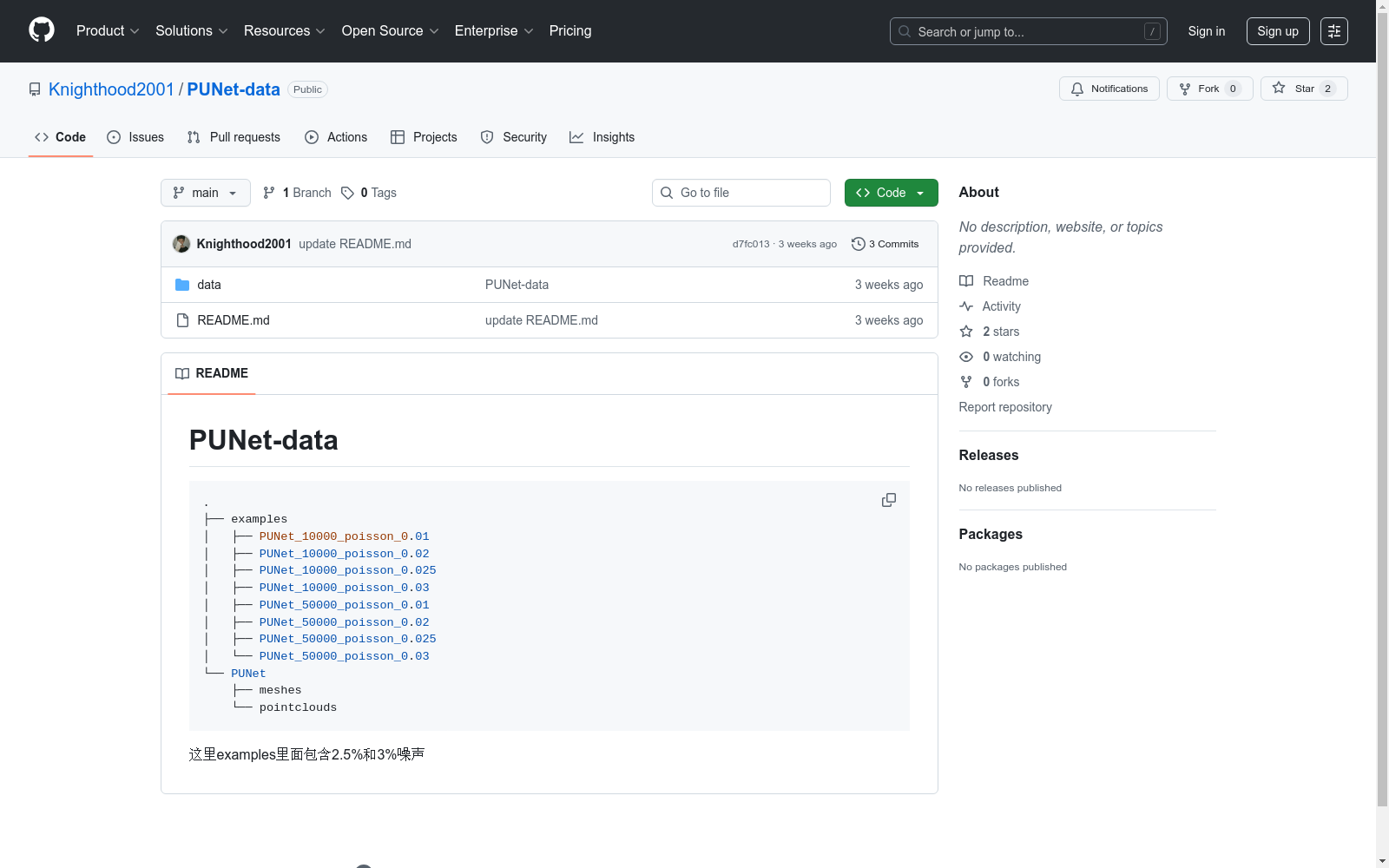The width and height of the screenshot is (1389, 868).
Task: Fork the repository with Fork button
Action: click(1210, 89)
